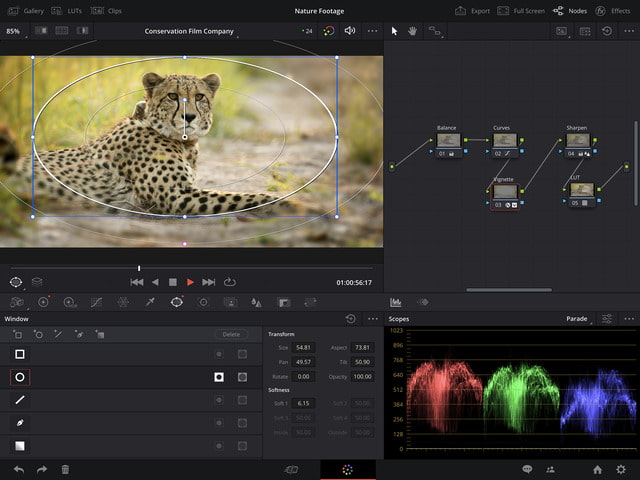Select the Vignette node thumbnail
640x480 pixels.
pos(505,189)
